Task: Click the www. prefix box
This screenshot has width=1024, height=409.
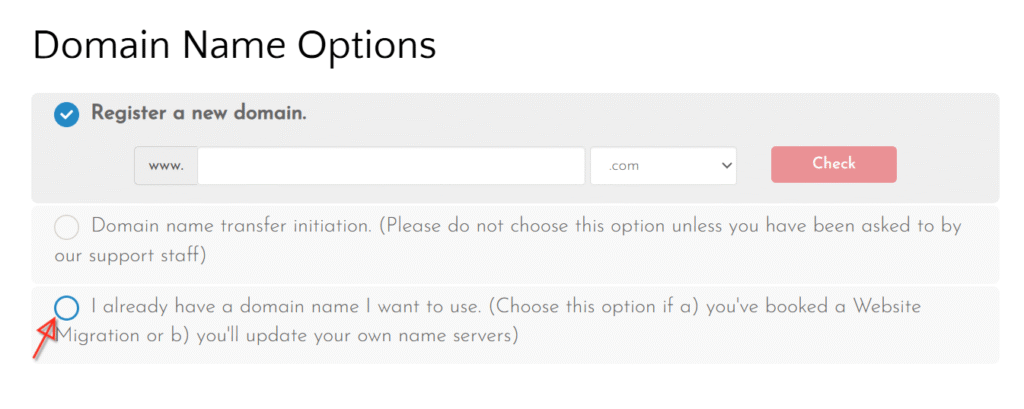Action: [x=166, y=166]
